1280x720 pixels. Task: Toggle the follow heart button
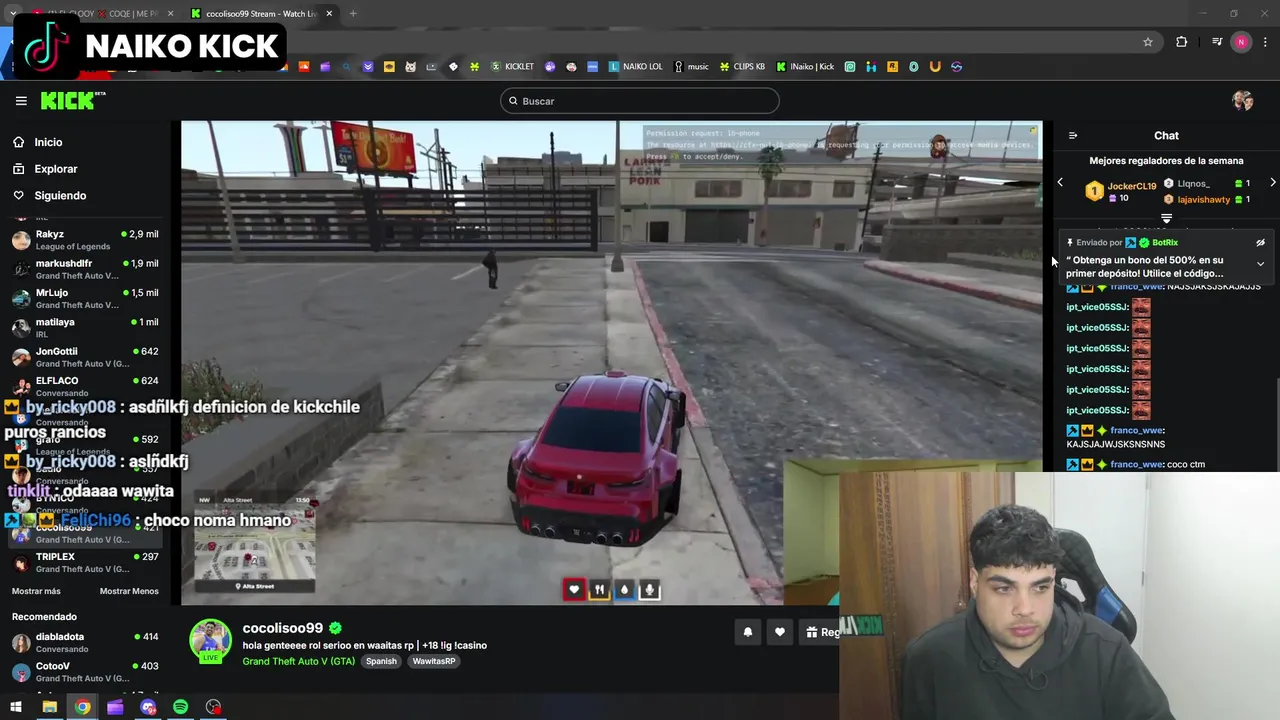coord(780,632)
